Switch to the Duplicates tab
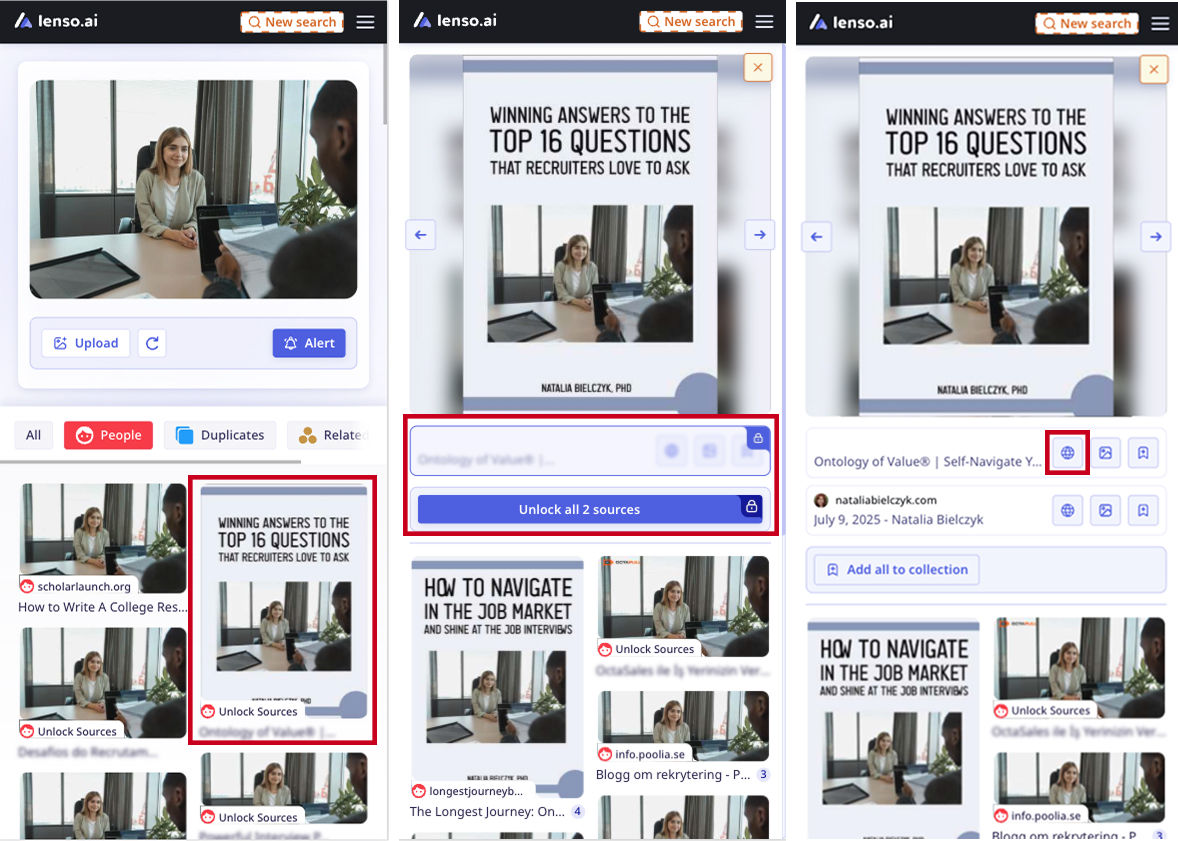 coord(220,435)
